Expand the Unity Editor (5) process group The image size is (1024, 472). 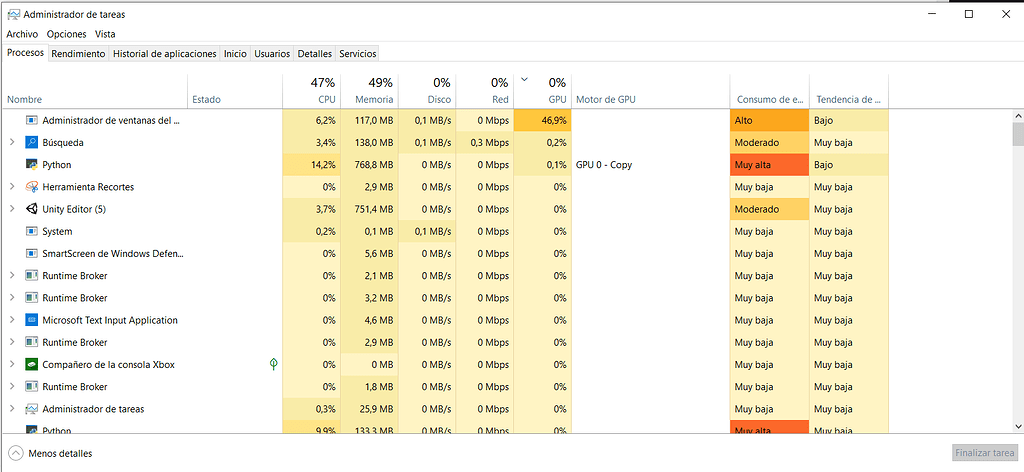coord(12,209)
